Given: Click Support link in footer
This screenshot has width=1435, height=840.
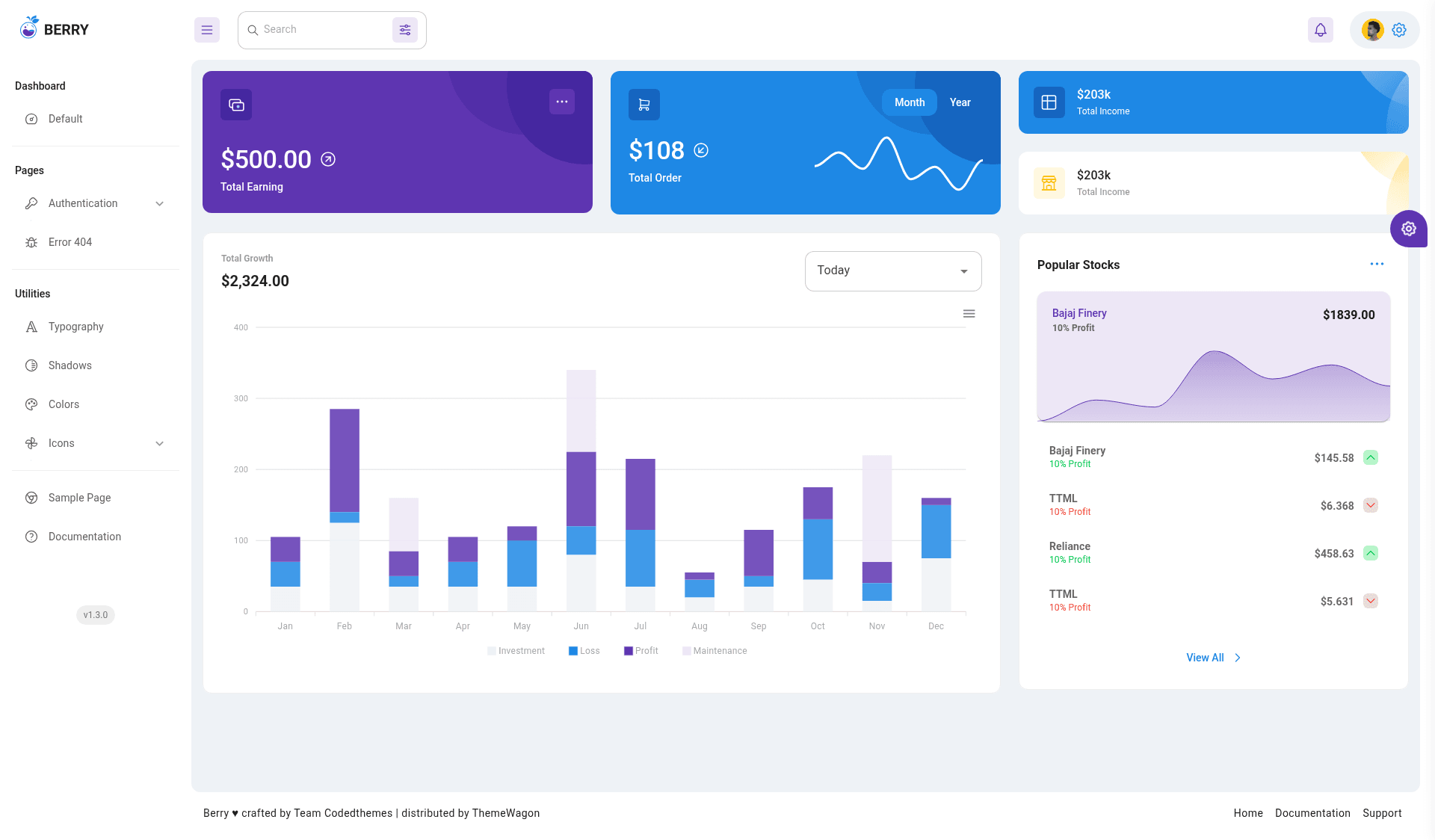Looking at the screenshot, I should coord(1382,813).
